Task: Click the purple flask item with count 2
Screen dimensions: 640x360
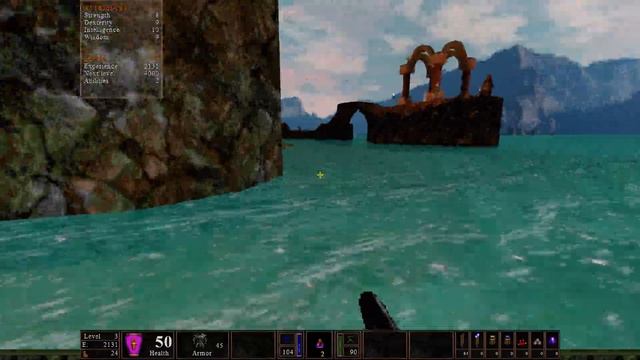Action: click(320, 345)
